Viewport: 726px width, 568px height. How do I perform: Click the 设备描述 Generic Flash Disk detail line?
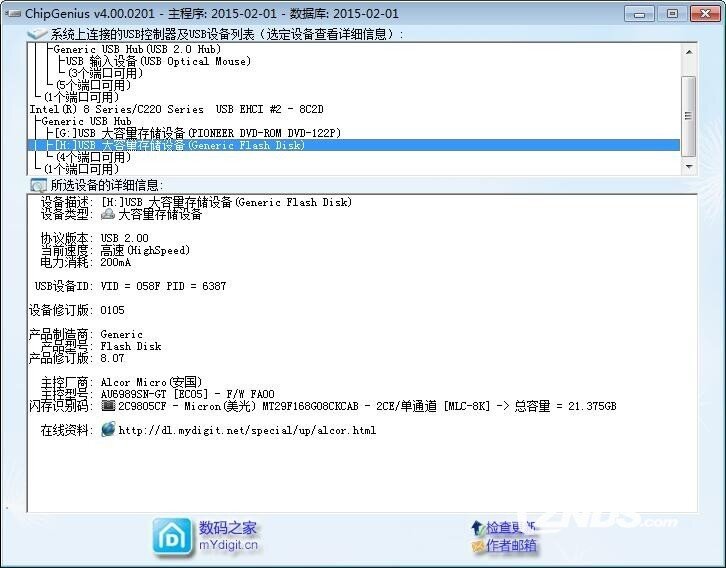click(x=197, y=202)
